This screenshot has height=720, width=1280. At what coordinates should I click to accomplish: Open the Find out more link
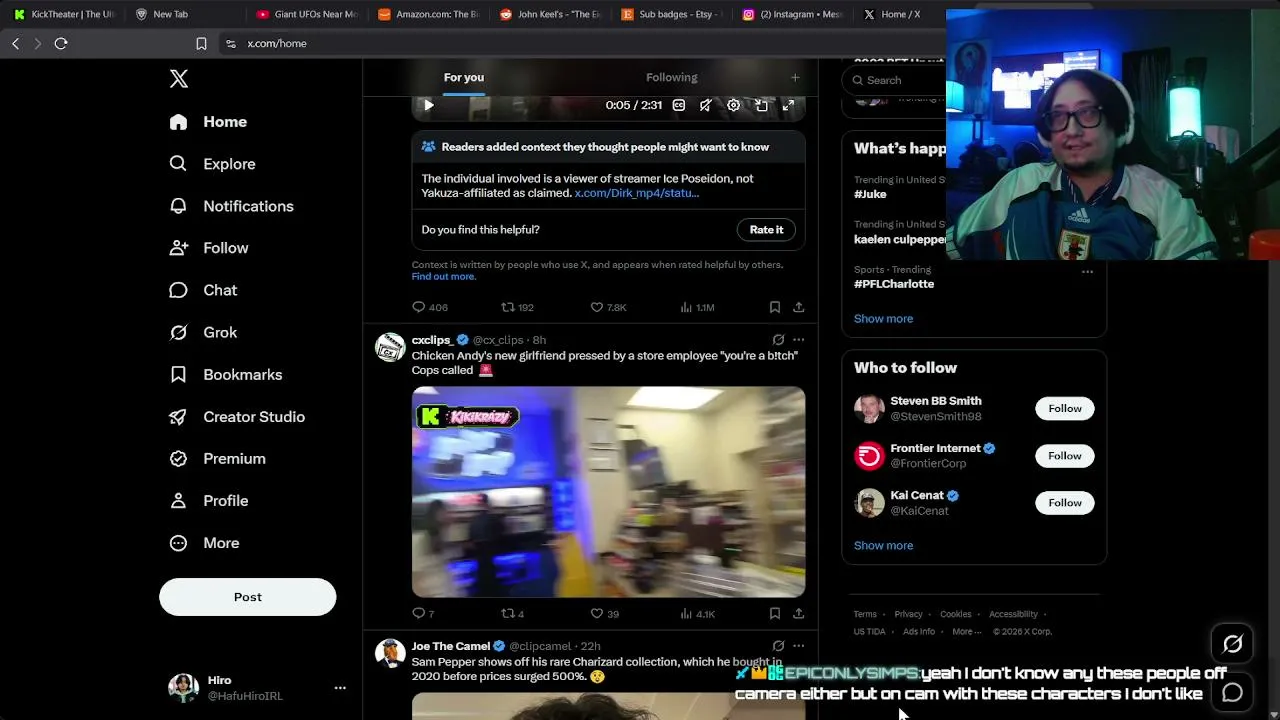click(443, 277)
